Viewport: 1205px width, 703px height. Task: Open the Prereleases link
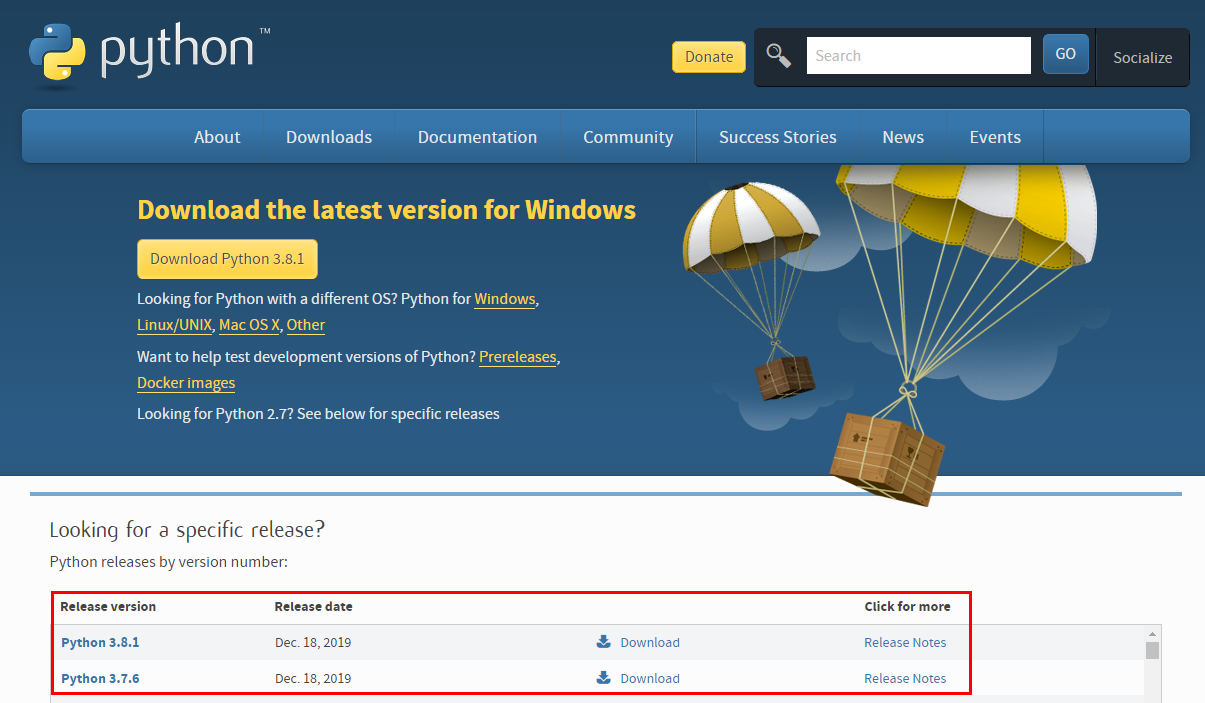(x=517, y=357)
